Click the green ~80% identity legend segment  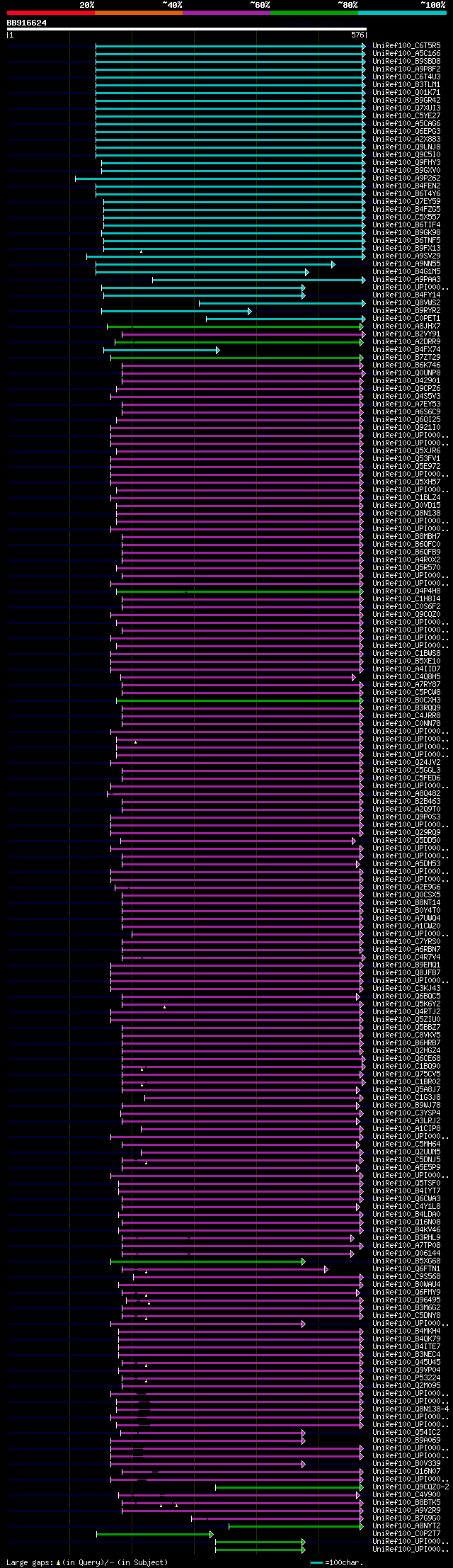pos(314,12)
